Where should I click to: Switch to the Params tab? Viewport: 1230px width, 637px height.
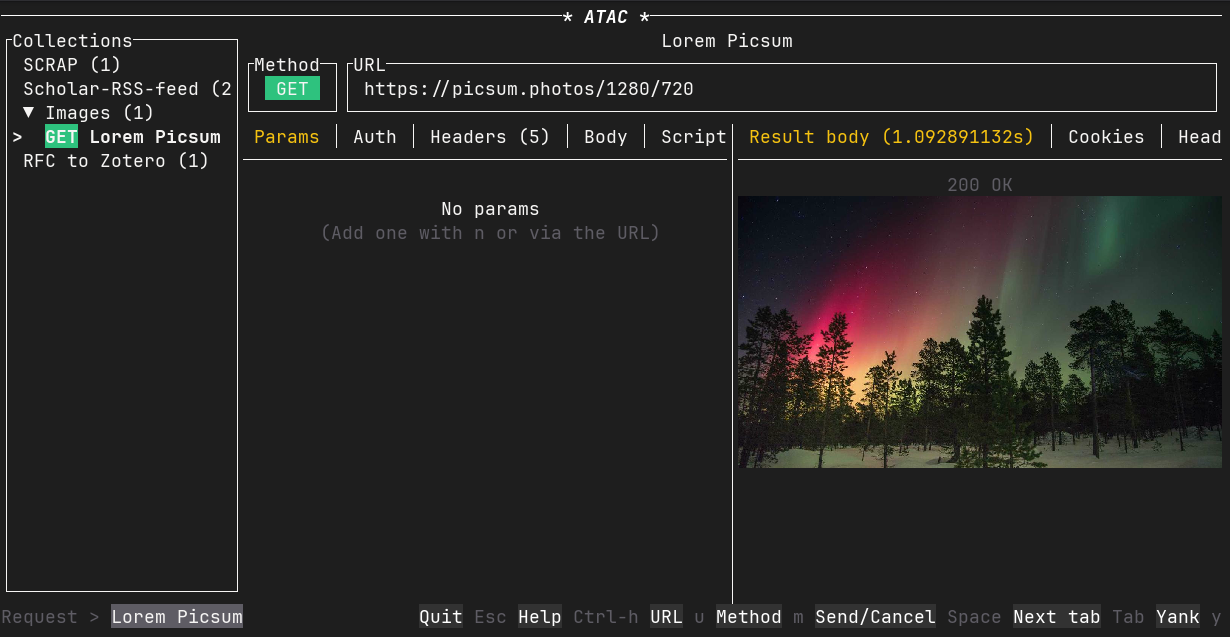click(x=287, y=137)
